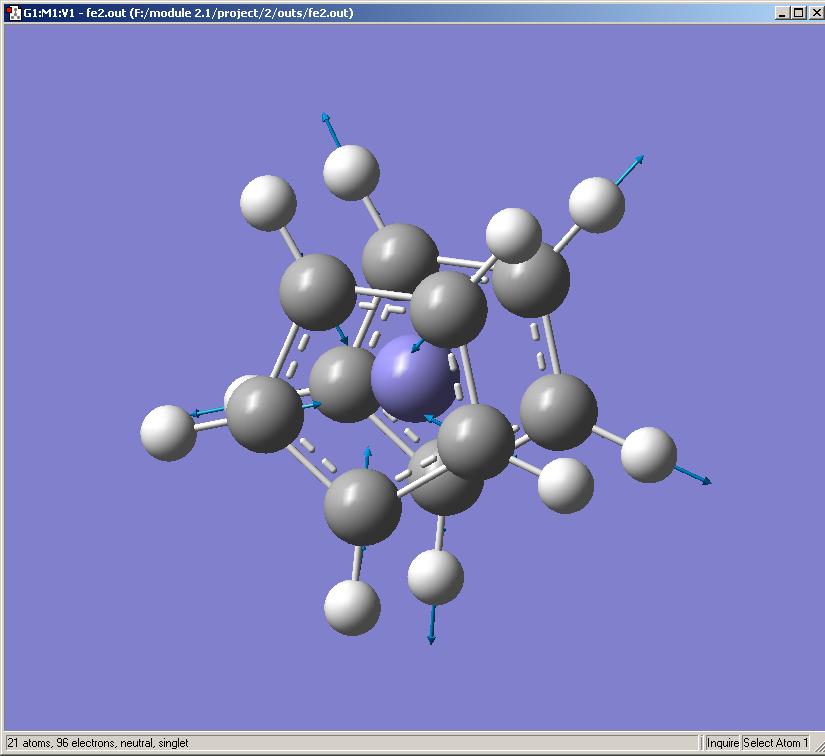Maximize the fe2.out molecule window
Screen dimensions: 825x756
tap(798, 13)
